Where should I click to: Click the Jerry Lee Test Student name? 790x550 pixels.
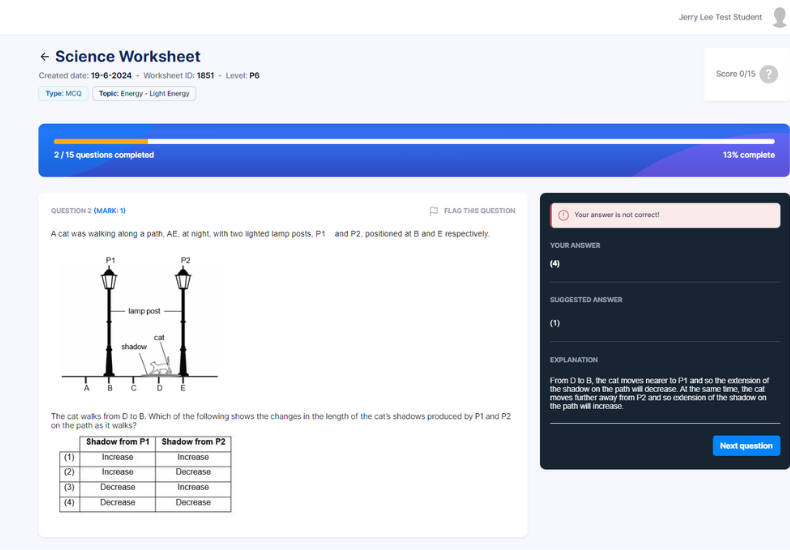click(720, 17)
